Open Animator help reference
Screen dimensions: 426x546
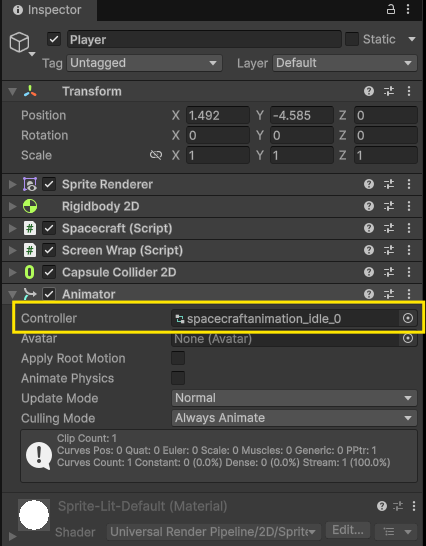tap(369, 294)
